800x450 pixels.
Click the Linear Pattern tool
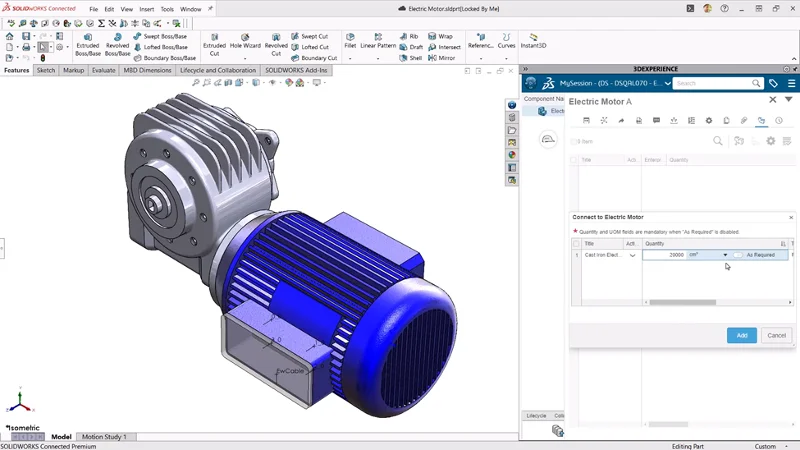click(378, 41)
